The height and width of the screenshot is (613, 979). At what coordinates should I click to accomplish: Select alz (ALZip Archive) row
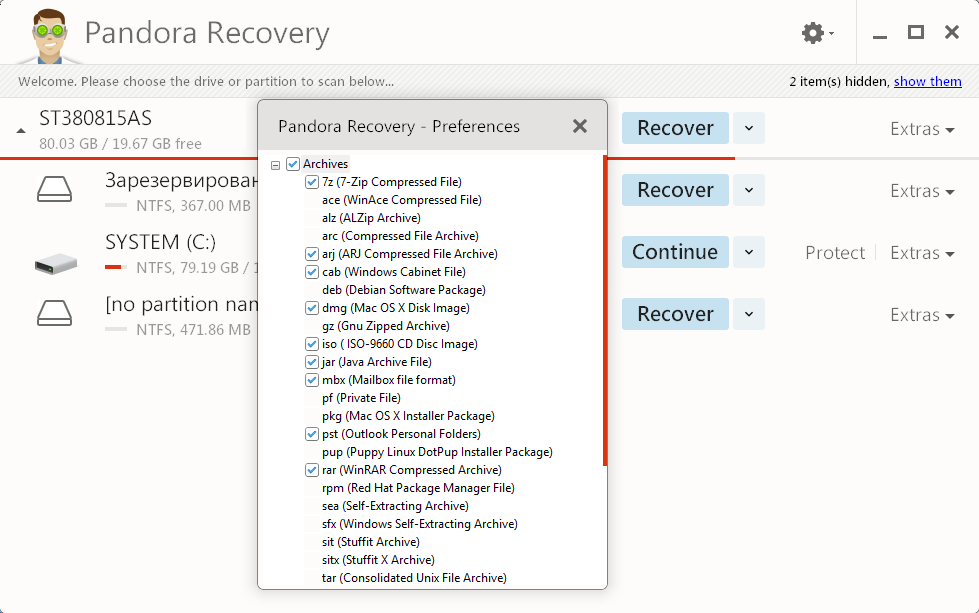pos(371,218)
